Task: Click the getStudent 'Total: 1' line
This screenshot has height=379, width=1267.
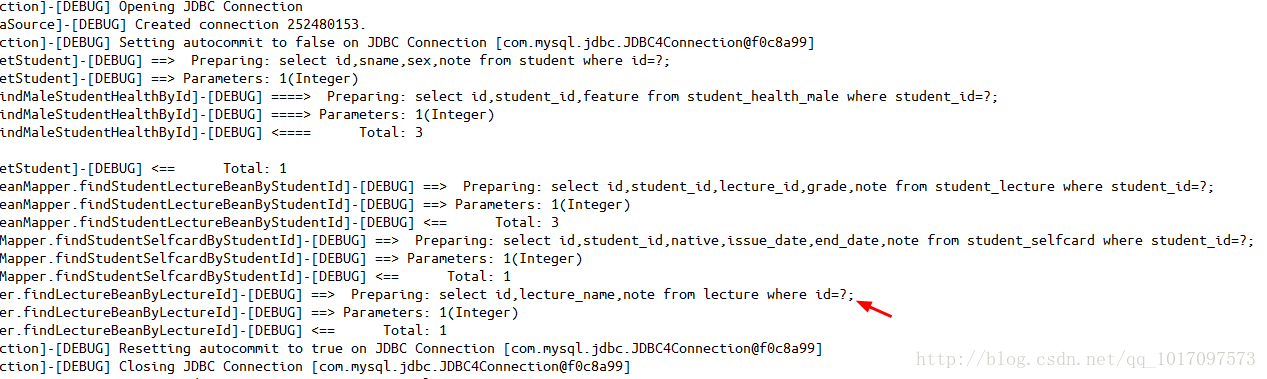Action: point(143,168)
